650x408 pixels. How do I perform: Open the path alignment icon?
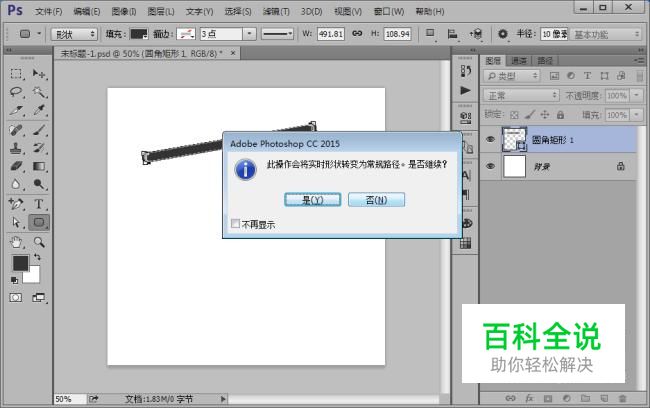point(453,34)
